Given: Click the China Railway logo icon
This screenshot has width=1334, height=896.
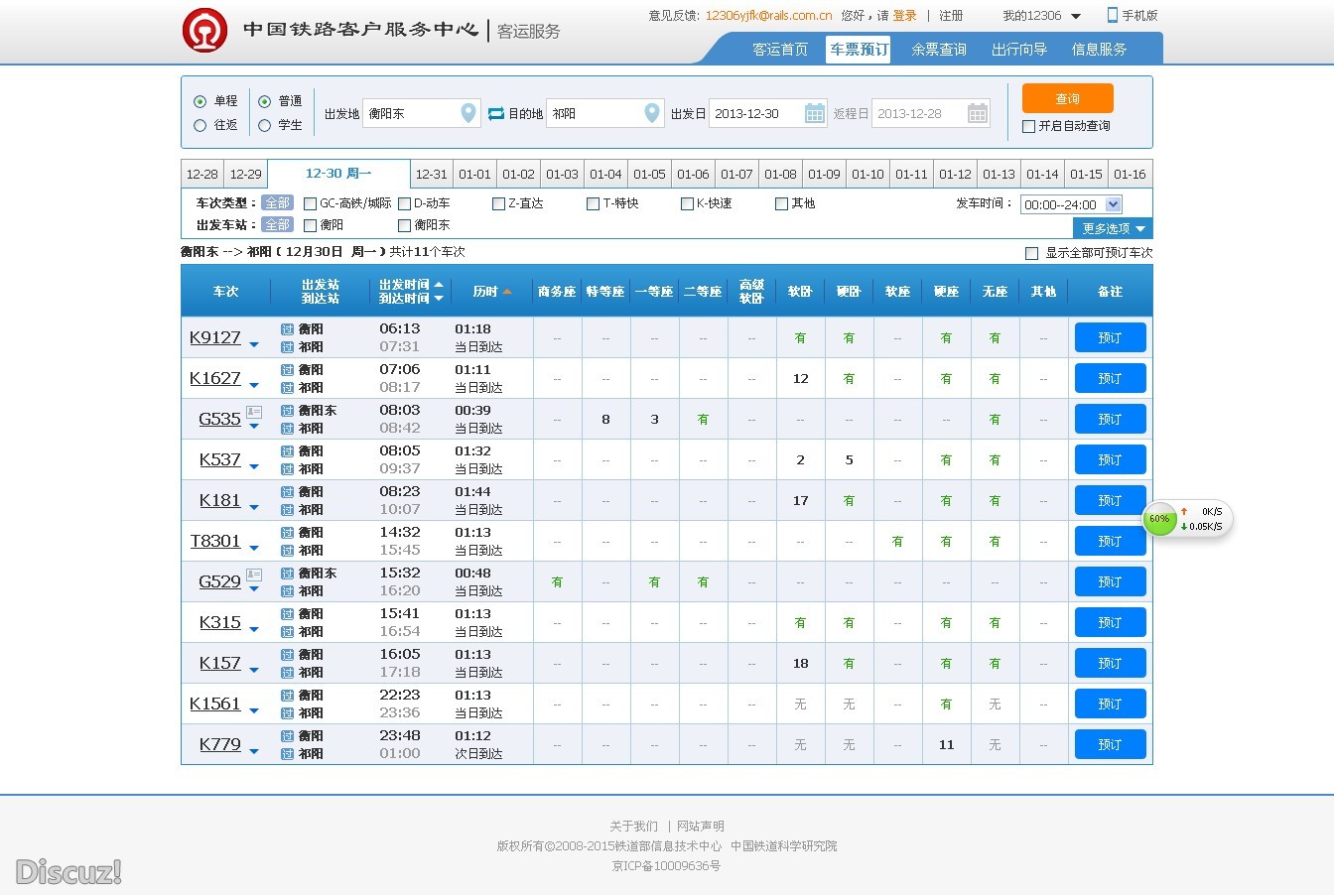Looking at the screenshot, I should tap(204, 30).
